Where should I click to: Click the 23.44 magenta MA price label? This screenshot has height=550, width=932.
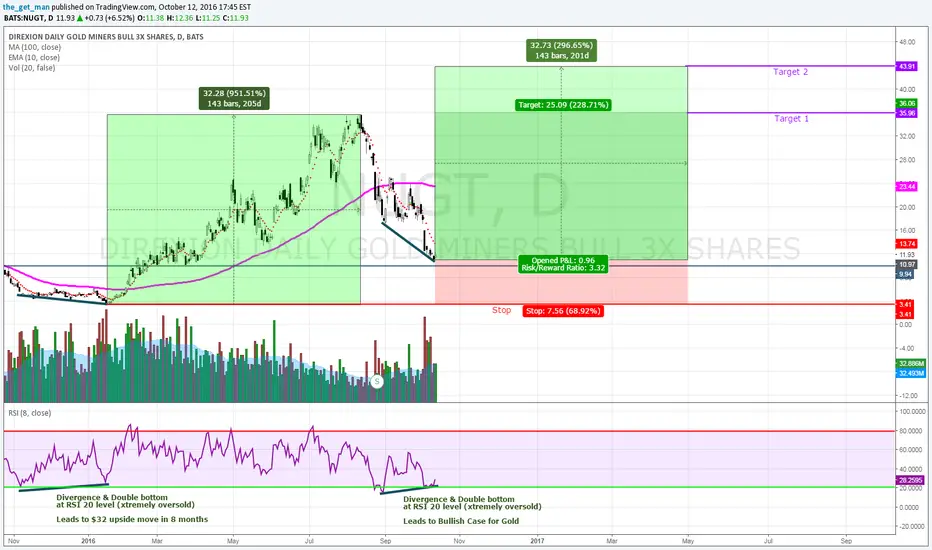click(x=907, y=187)
